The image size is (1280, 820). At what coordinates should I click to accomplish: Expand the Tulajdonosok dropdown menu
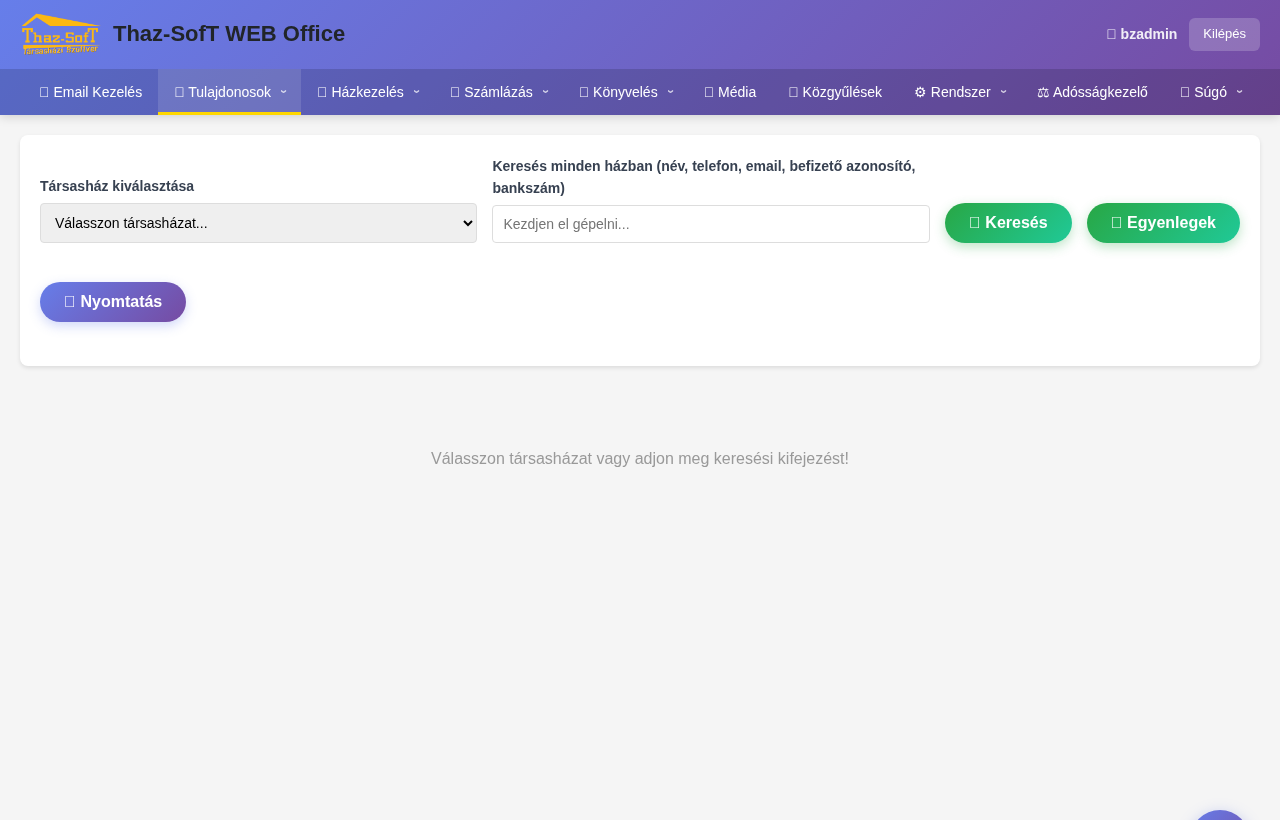pyautogui.click(x=230, y=92)
